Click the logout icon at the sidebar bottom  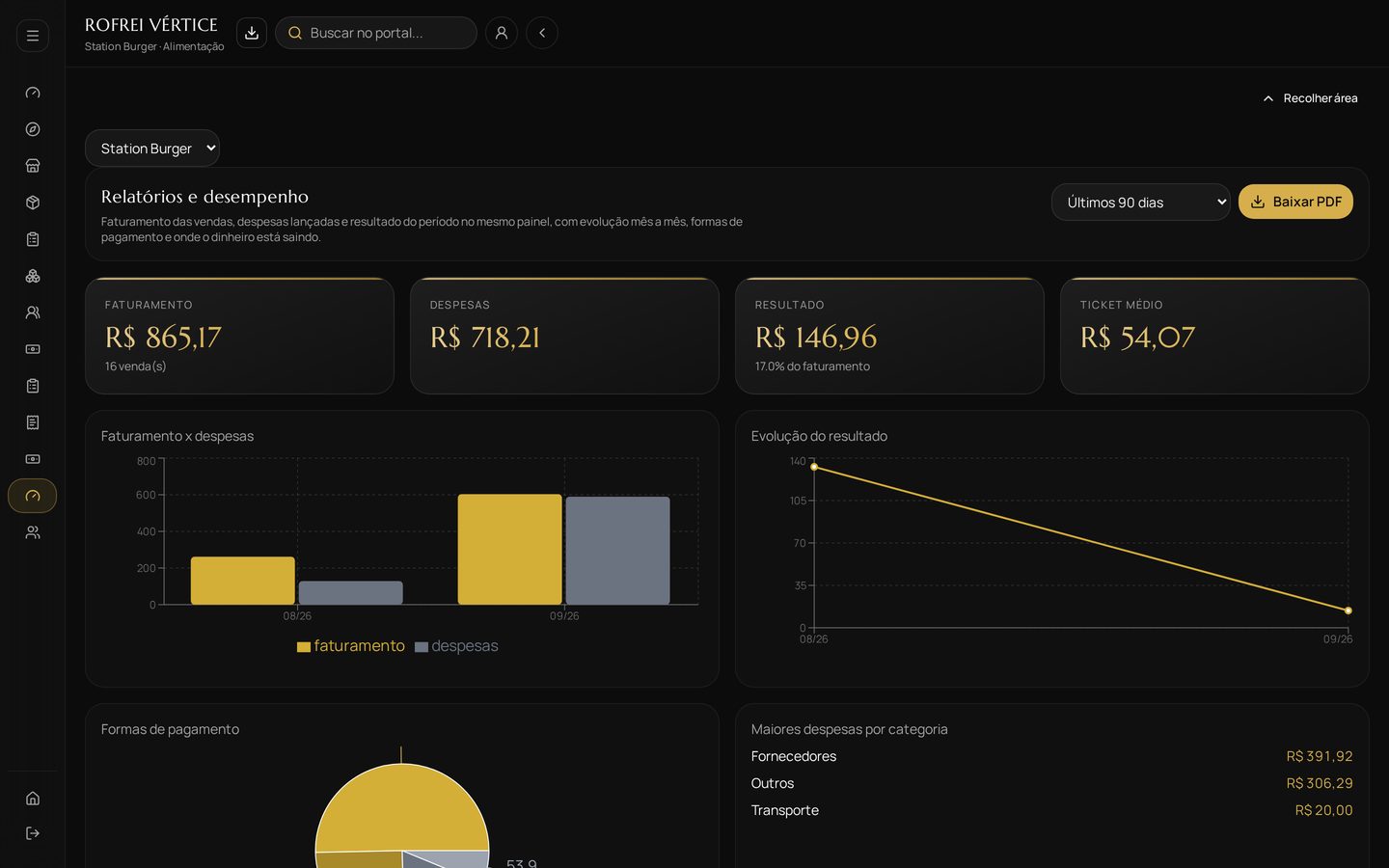tap(33, 833)
